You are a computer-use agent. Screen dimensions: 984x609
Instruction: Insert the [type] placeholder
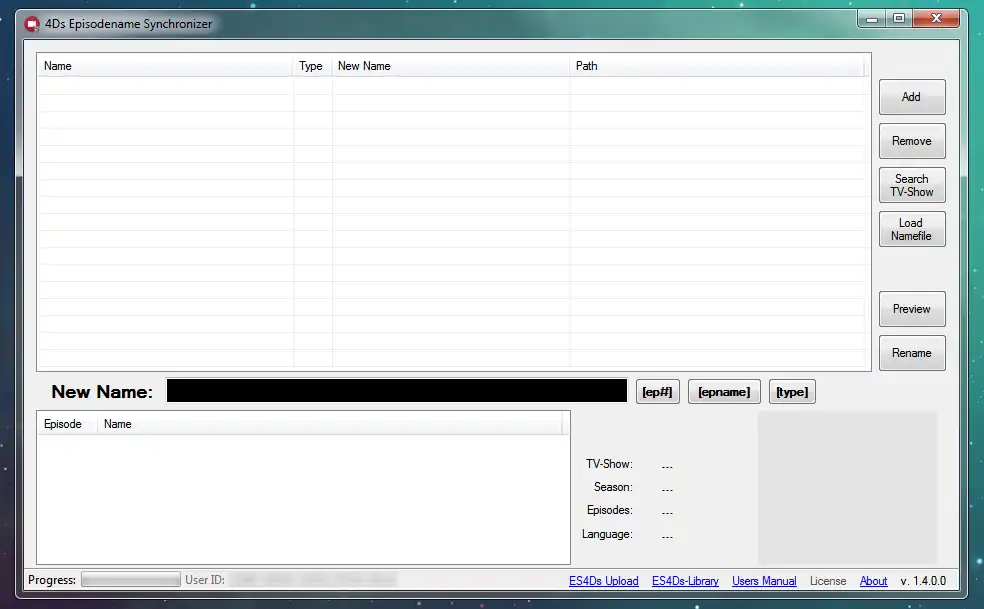[792, 392]
